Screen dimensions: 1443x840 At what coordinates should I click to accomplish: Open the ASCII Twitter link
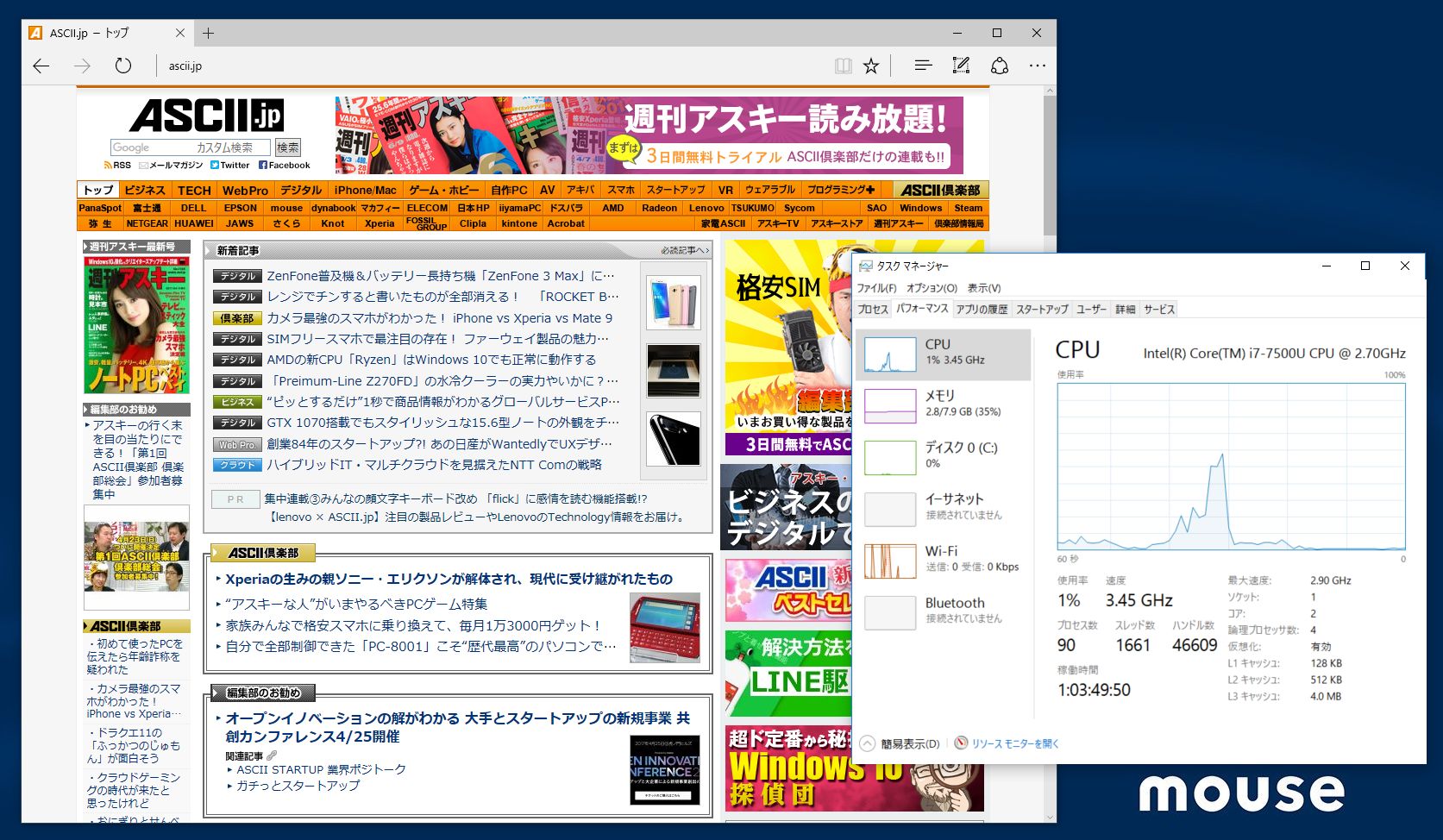[x=230, y=165]
